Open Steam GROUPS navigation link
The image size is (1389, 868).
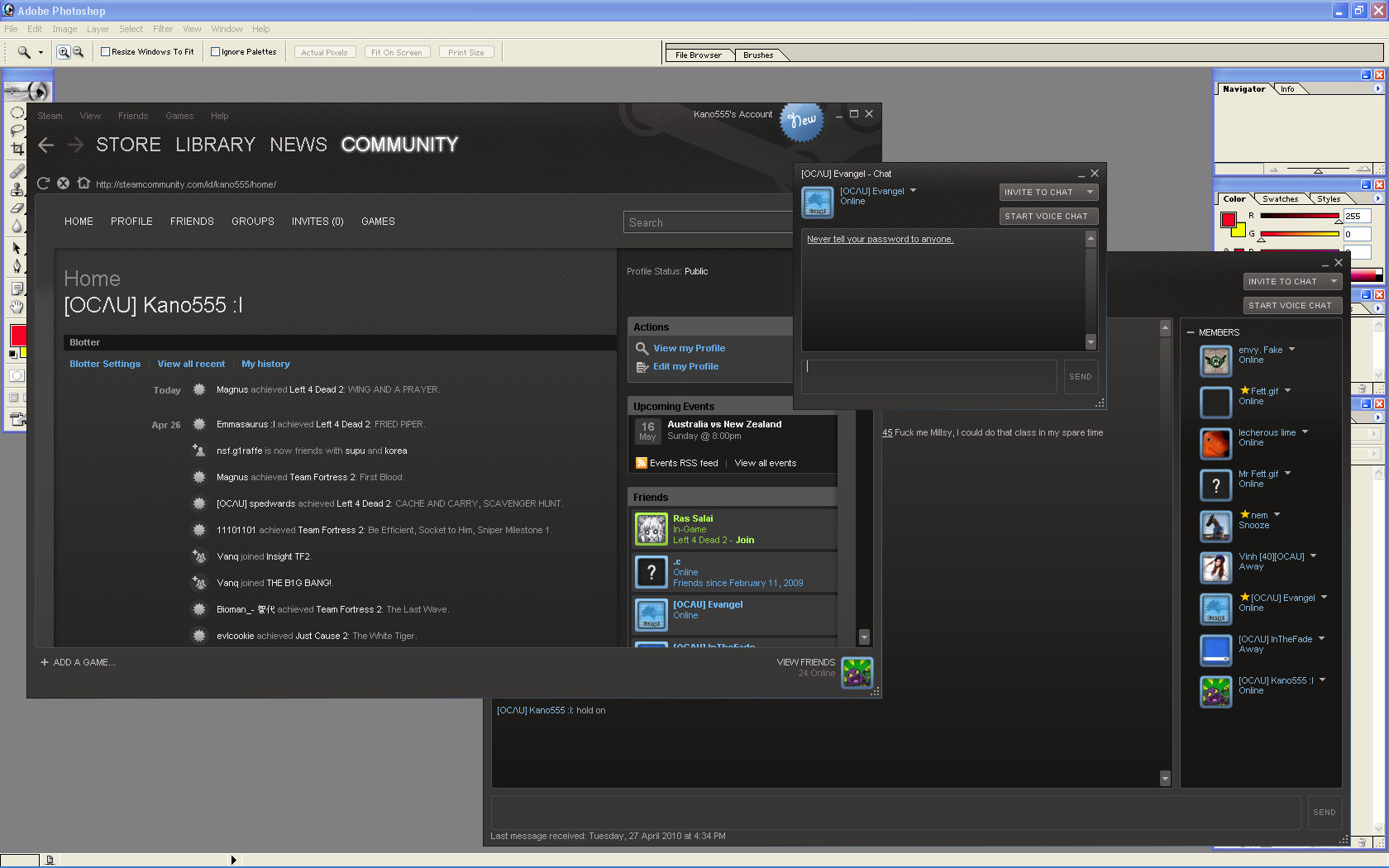[253, 222]
